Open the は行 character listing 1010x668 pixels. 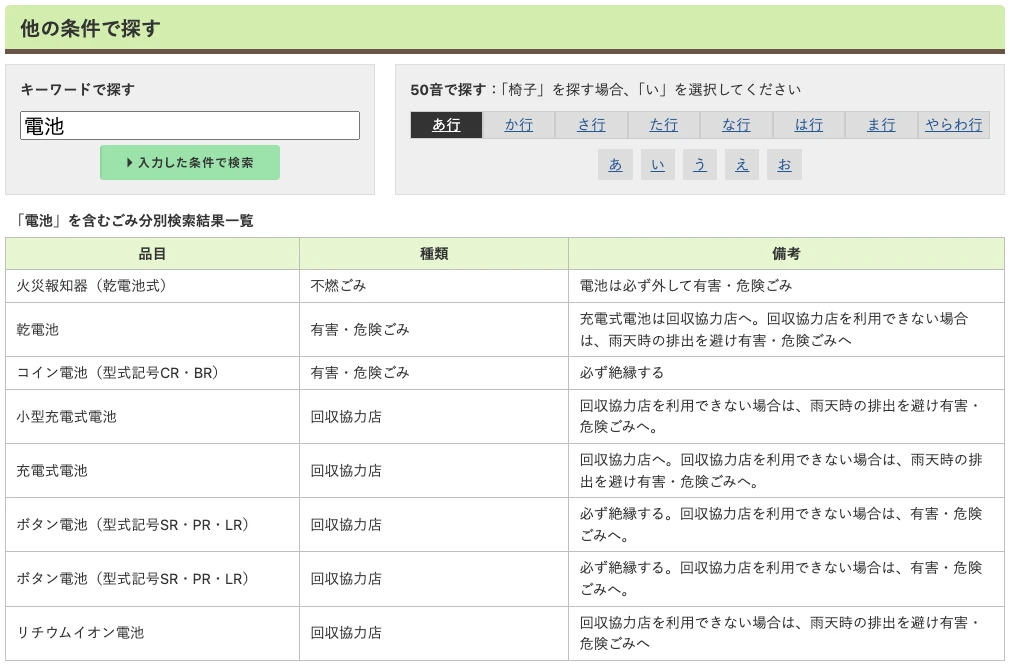pyautogui.click(x=809, y=125)
